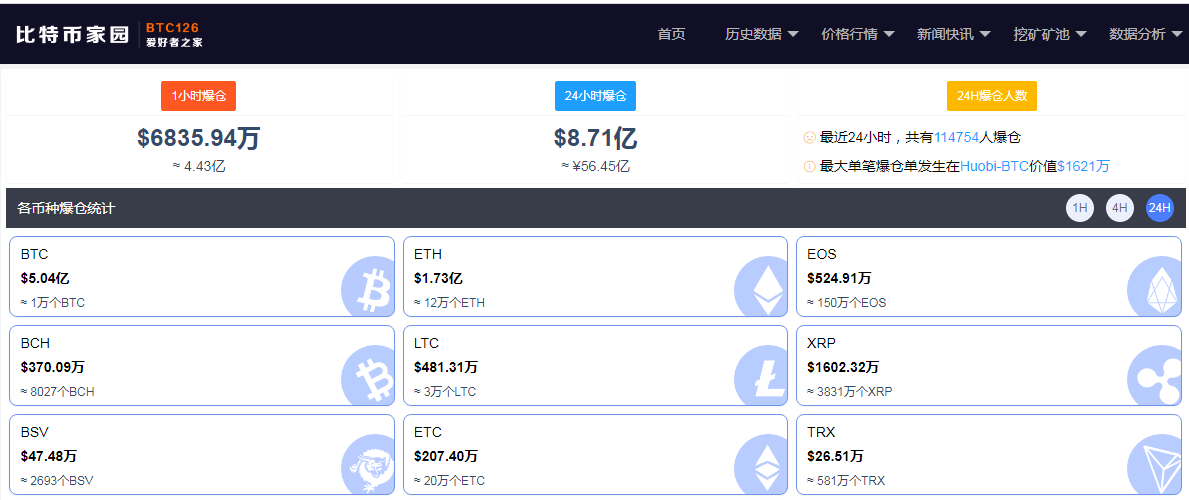Viewport: 1189px width, 500px height.
Task: Click the ETH $1.73亿 amount
Action: click(438, 278)
